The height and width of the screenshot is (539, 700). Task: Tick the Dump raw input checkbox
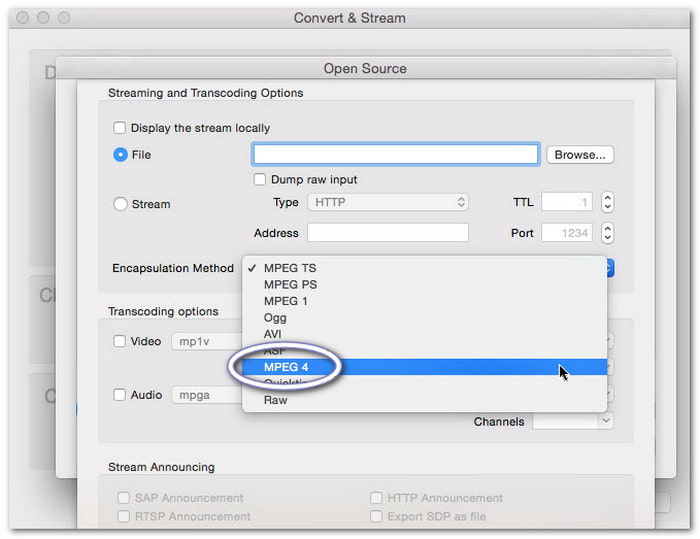click(259, 180)
